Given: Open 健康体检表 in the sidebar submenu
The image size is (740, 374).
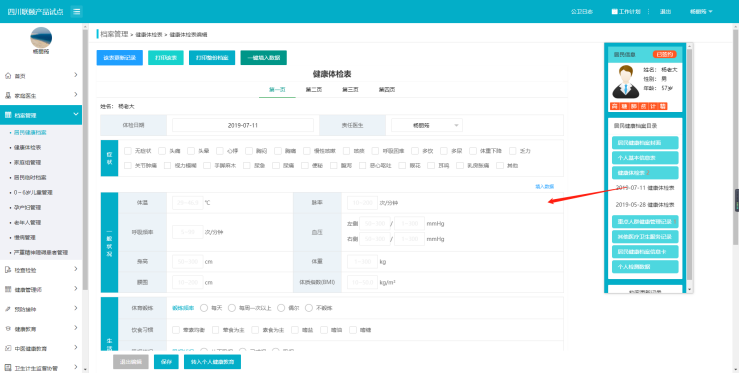Looking at the screenshot, I should [27, 147].
